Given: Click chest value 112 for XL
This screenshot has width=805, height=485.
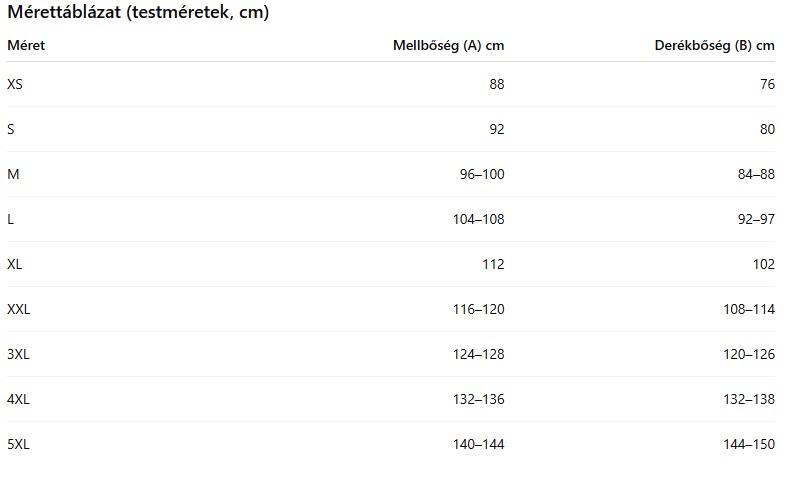Looking at the screenshot, I should click(x=493, y=264).
